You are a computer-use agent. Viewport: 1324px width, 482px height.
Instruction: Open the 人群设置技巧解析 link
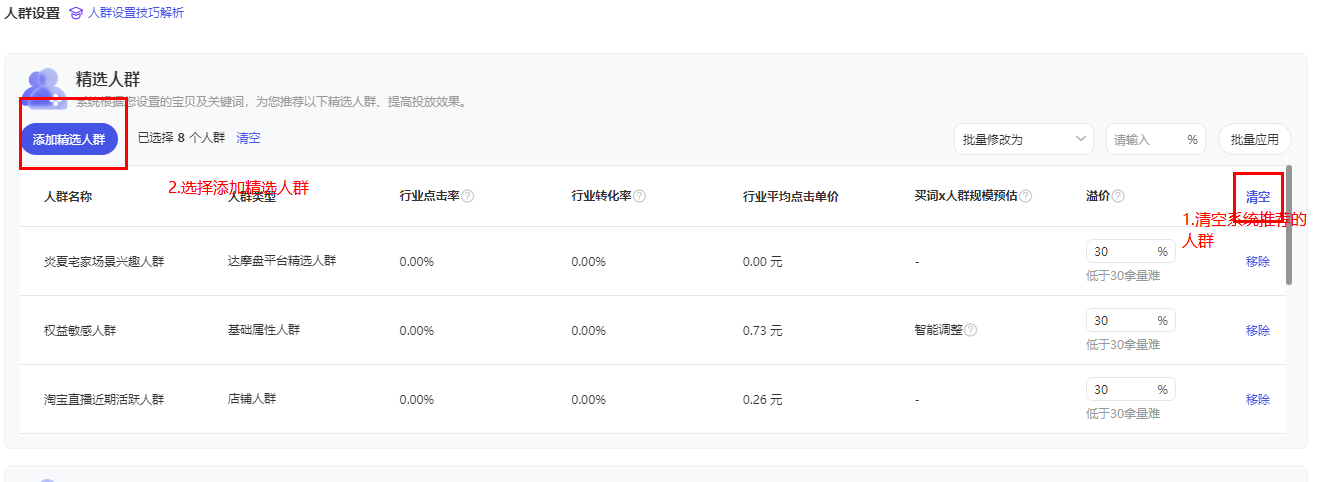tap(136, 13)
